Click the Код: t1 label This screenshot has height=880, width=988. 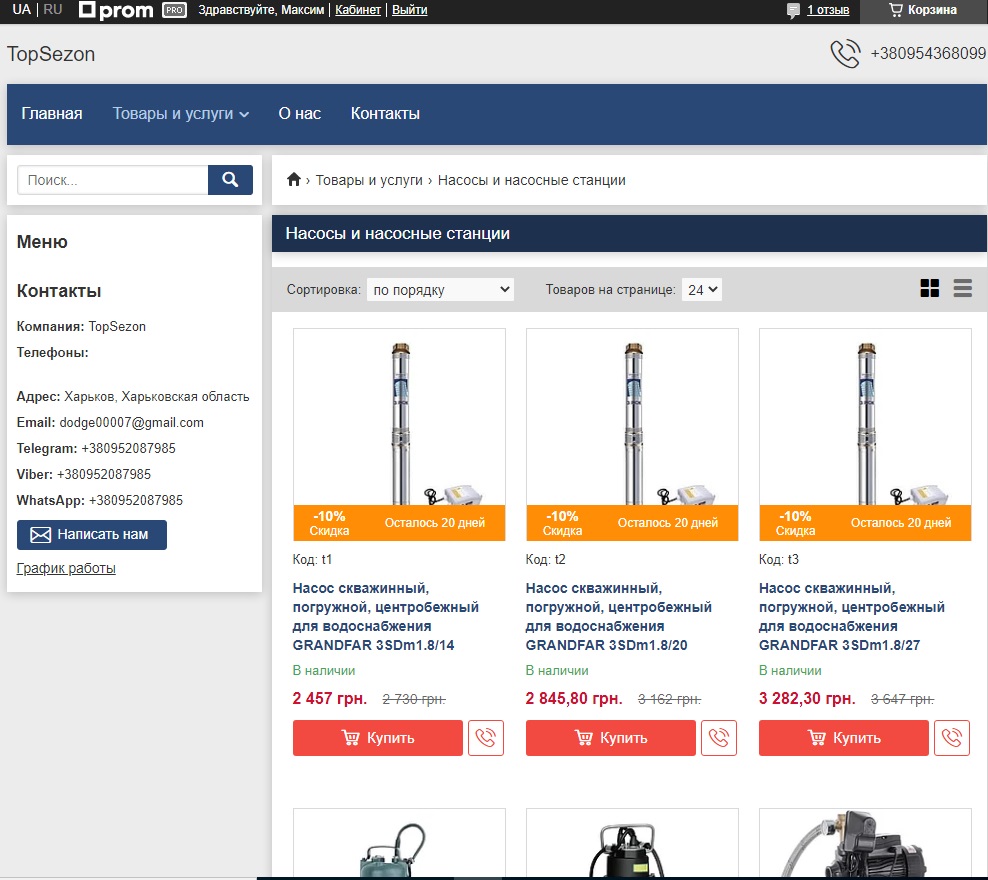pos(313,559)
